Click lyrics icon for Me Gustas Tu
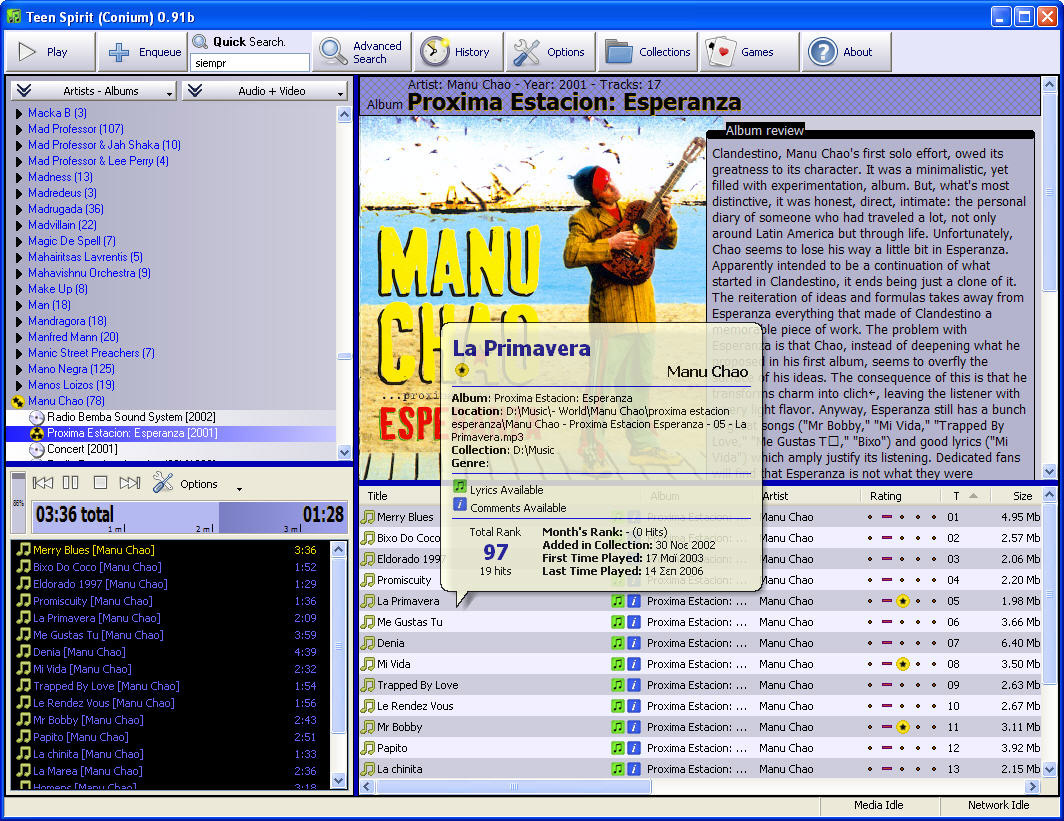1064x821 pixels. (618, 622)
